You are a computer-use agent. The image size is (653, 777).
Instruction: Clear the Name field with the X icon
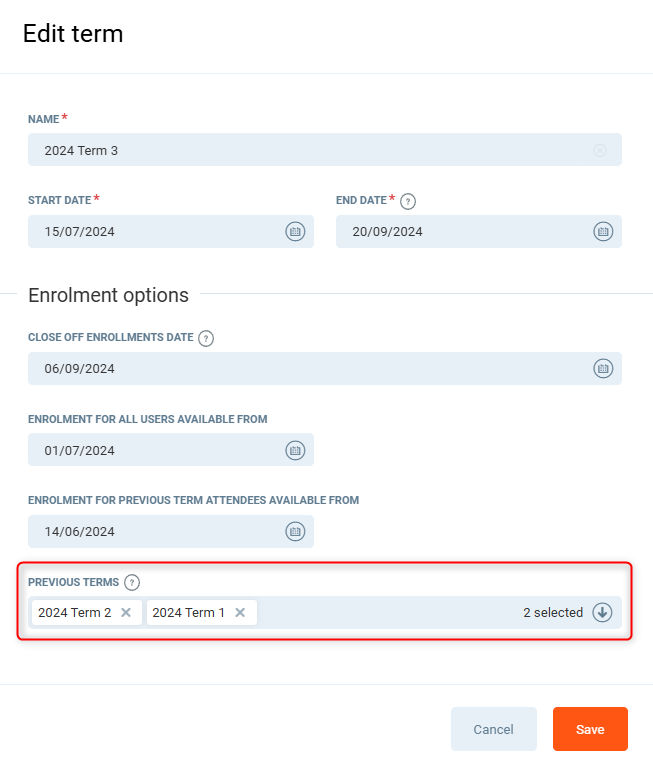tap(600, 150)
